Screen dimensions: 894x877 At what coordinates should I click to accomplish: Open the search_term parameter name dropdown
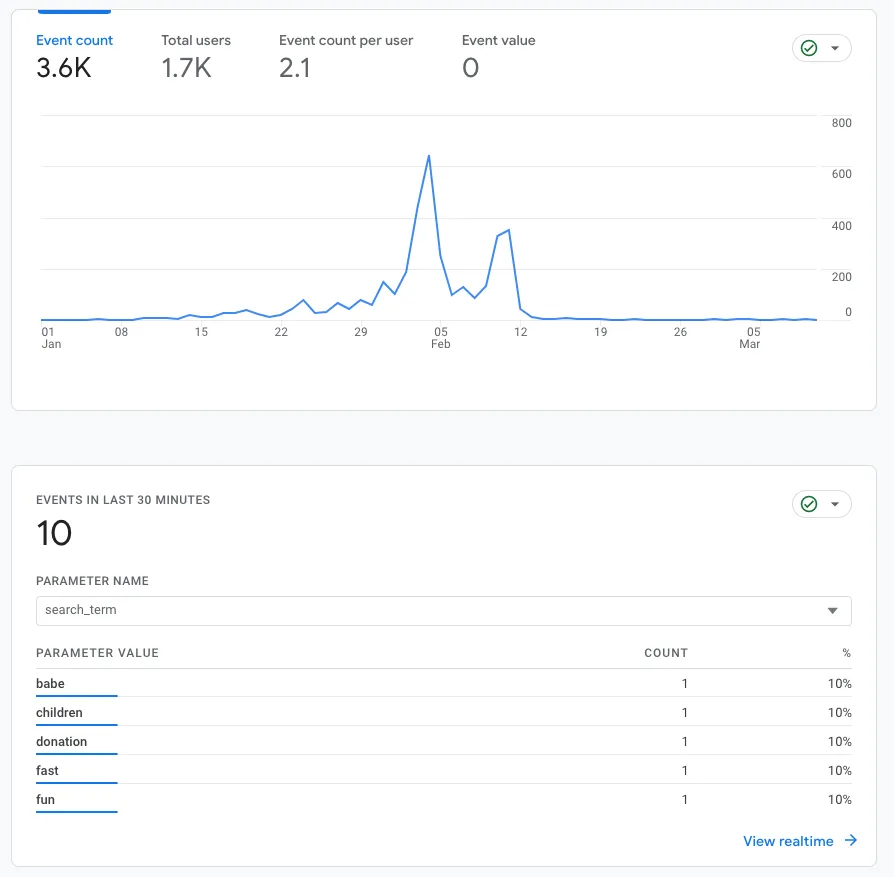pyautogui.click(x=444, y=611)
